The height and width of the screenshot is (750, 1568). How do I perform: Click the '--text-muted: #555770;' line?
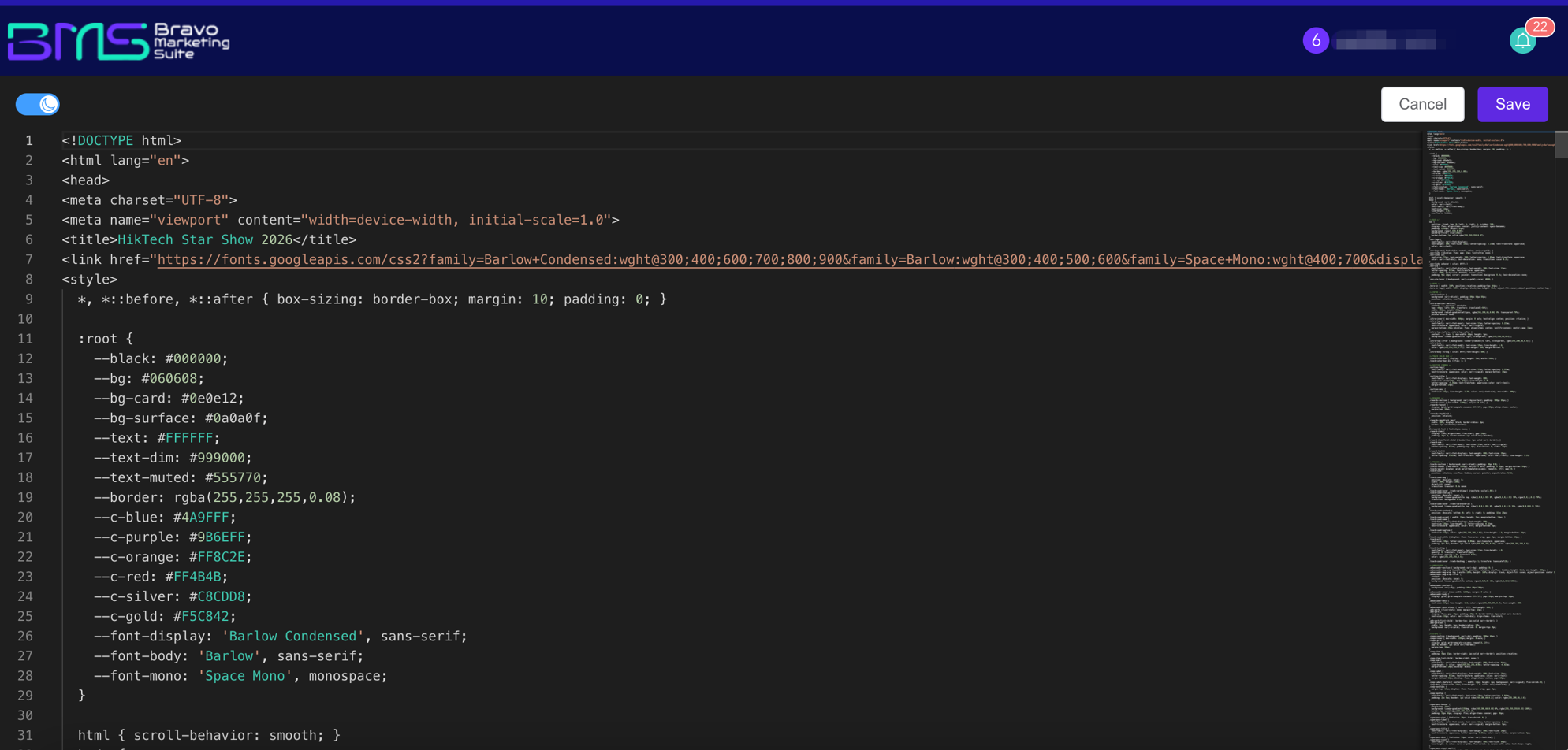click(181, 477)
